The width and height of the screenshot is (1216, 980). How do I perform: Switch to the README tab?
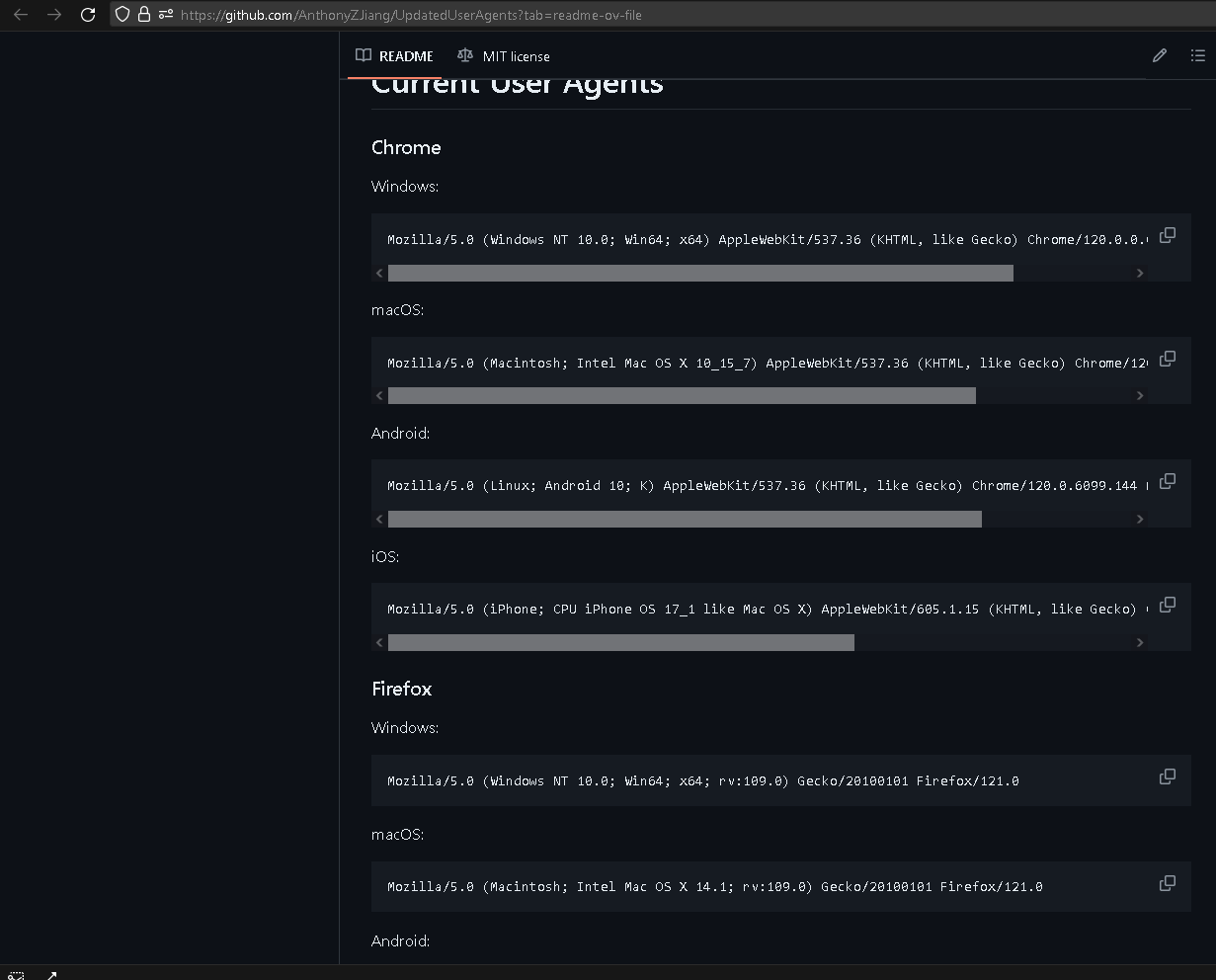(x=395, y=56)
